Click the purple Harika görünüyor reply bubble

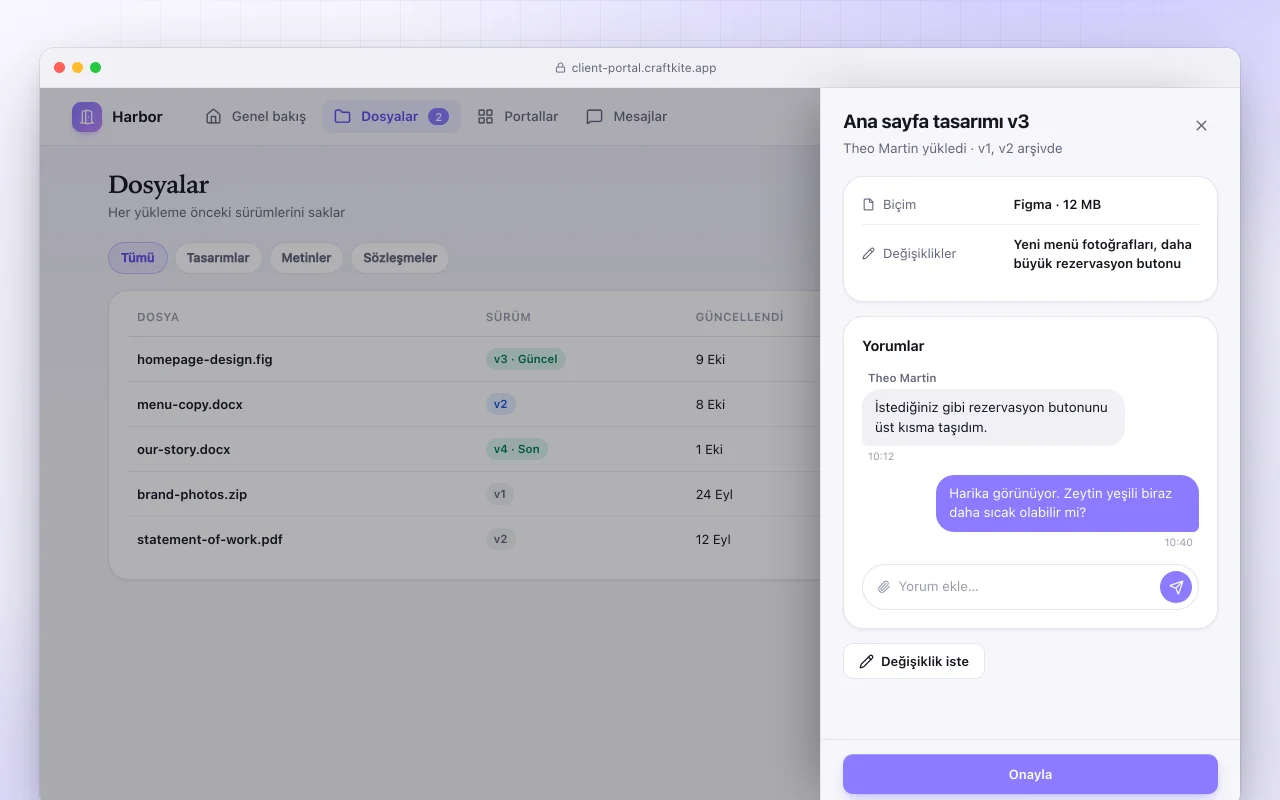(x=1067, y=503)
